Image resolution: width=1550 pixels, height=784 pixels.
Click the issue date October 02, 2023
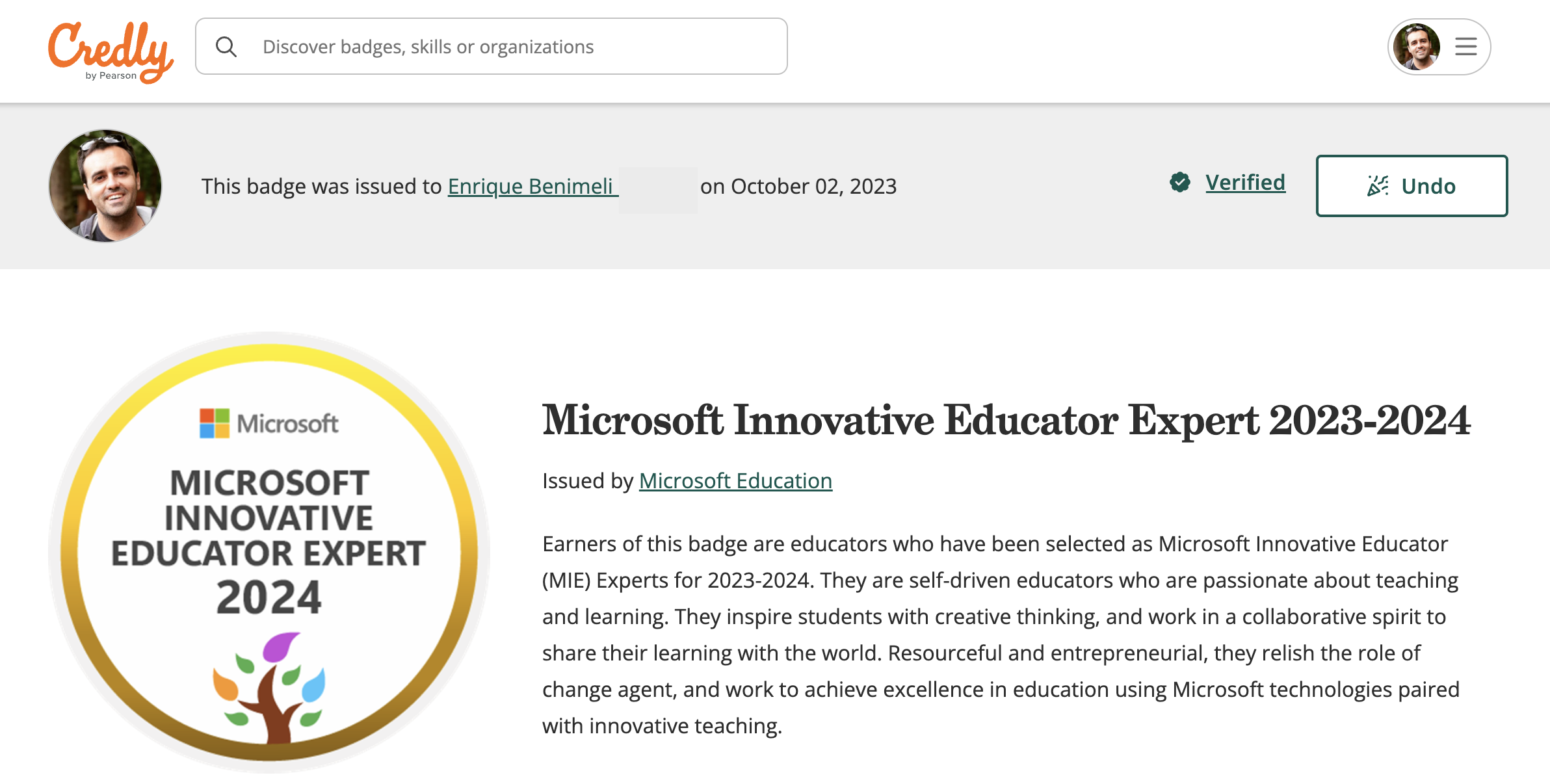(x=814, y=187)
